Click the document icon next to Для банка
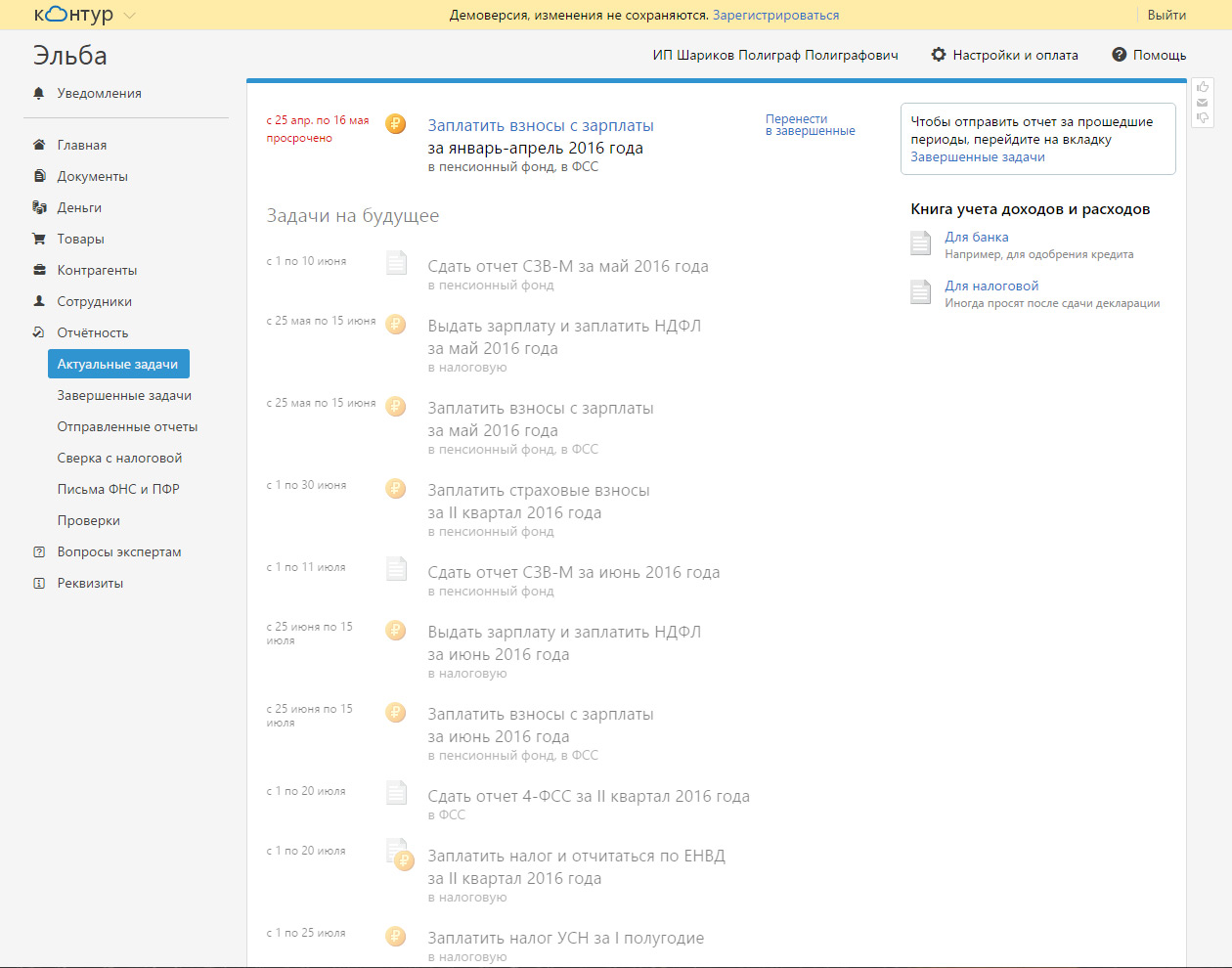The height and width of the screenshot is (968, 1232). pos(920,242)
